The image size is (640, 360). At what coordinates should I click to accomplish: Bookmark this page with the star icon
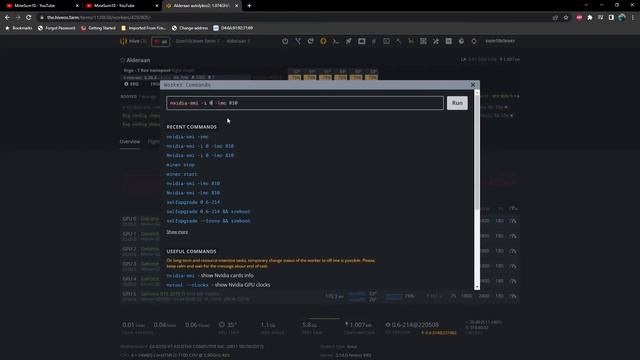point(566,18)
